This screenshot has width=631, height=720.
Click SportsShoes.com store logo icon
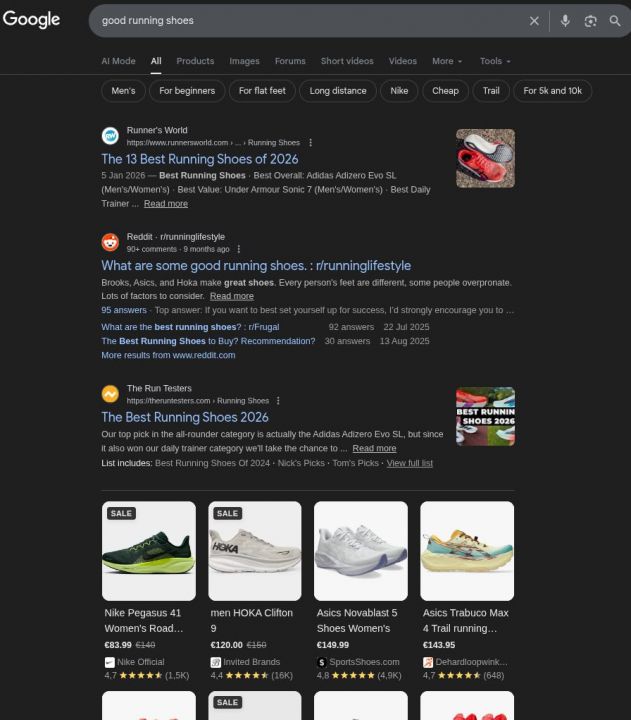pyautogui.click(x=321, y=662)
